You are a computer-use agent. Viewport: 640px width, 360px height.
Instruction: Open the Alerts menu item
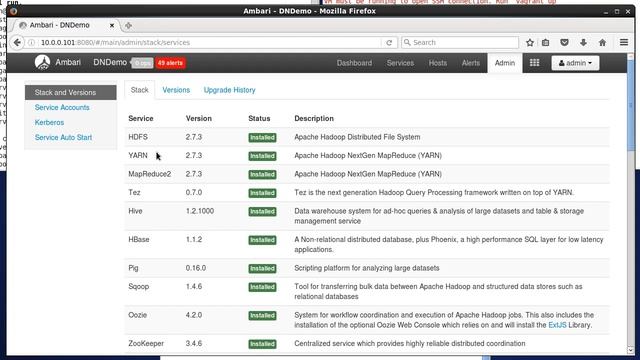[x=471, y=63]
